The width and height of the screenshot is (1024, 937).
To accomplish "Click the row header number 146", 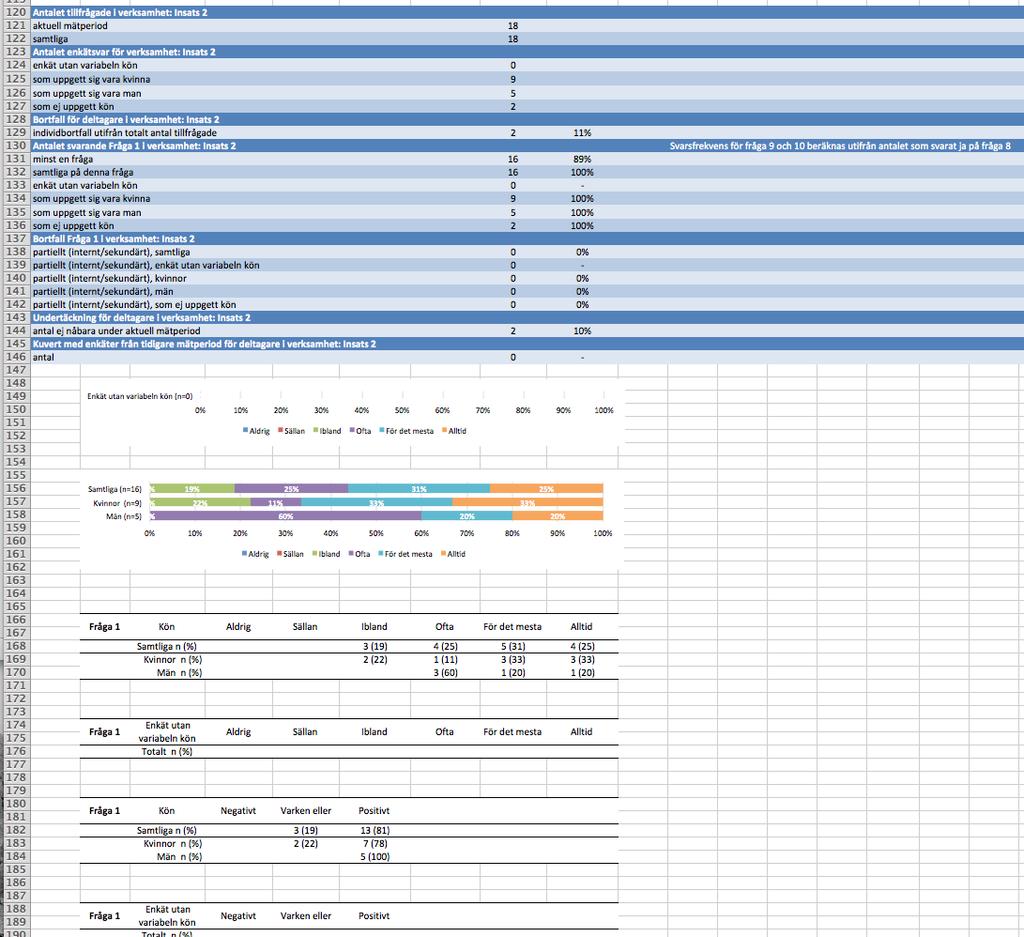I will point(16,357).
